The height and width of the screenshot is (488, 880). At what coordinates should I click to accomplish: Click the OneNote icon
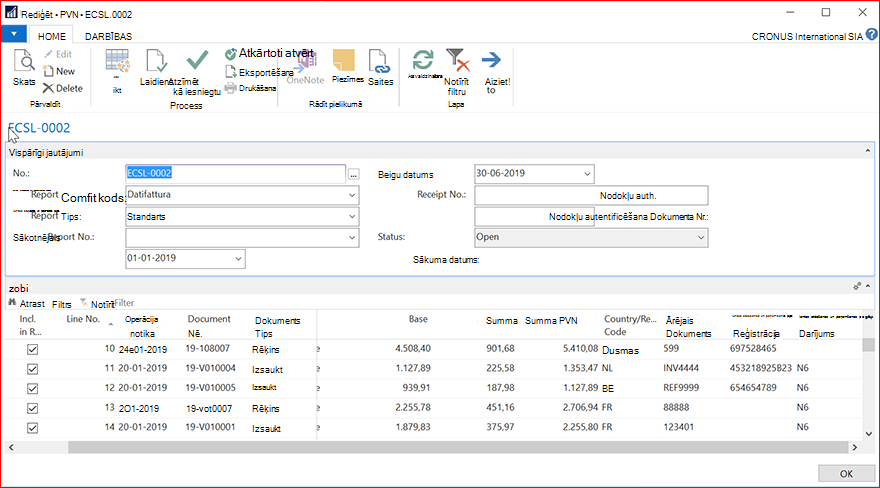click(306, 61)
